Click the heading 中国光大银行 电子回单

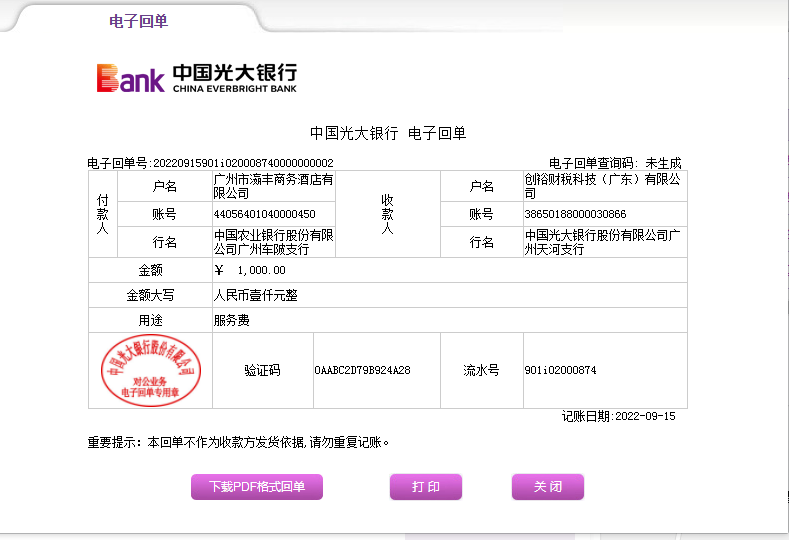388,133
